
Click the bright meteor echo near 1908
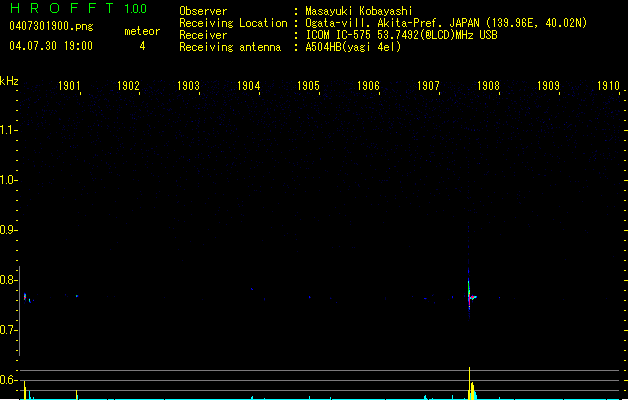click(x=470, y=297)
